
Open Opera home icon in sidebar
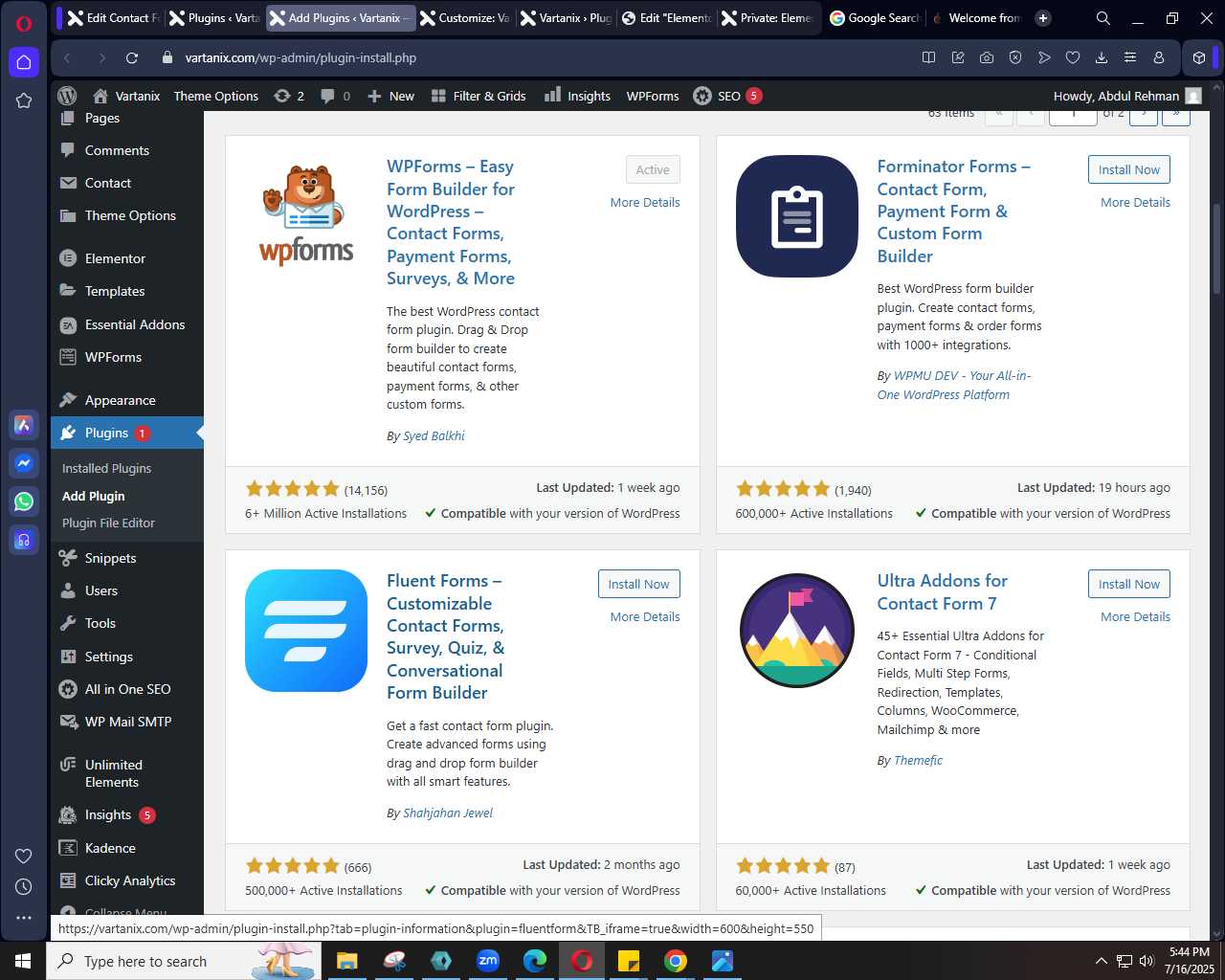[x=24, y=62]
